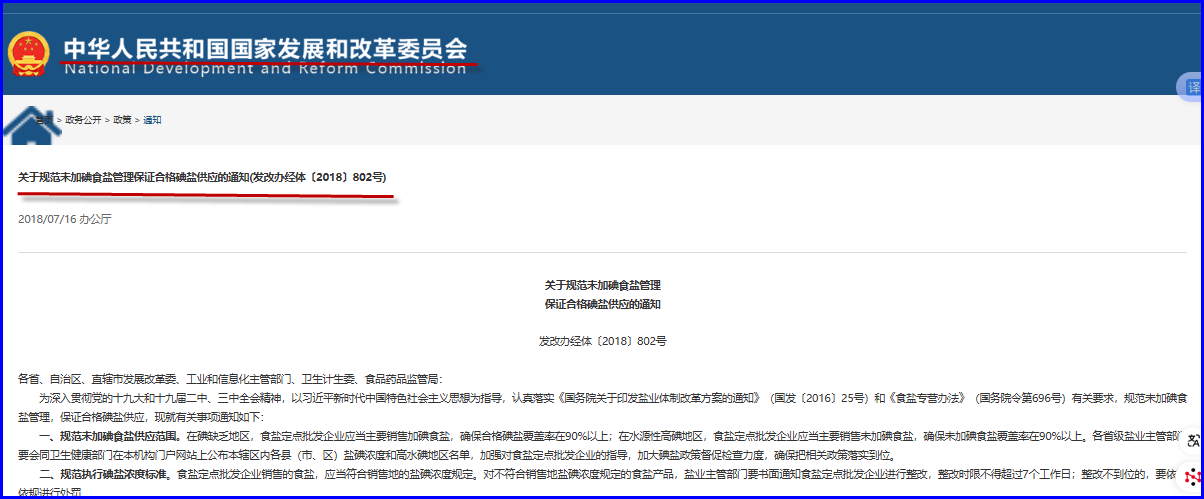1204x499 pixels.
Task: Select the 通知 breadcrumb item
Action: pyautogui.click(x=152, y=120)
